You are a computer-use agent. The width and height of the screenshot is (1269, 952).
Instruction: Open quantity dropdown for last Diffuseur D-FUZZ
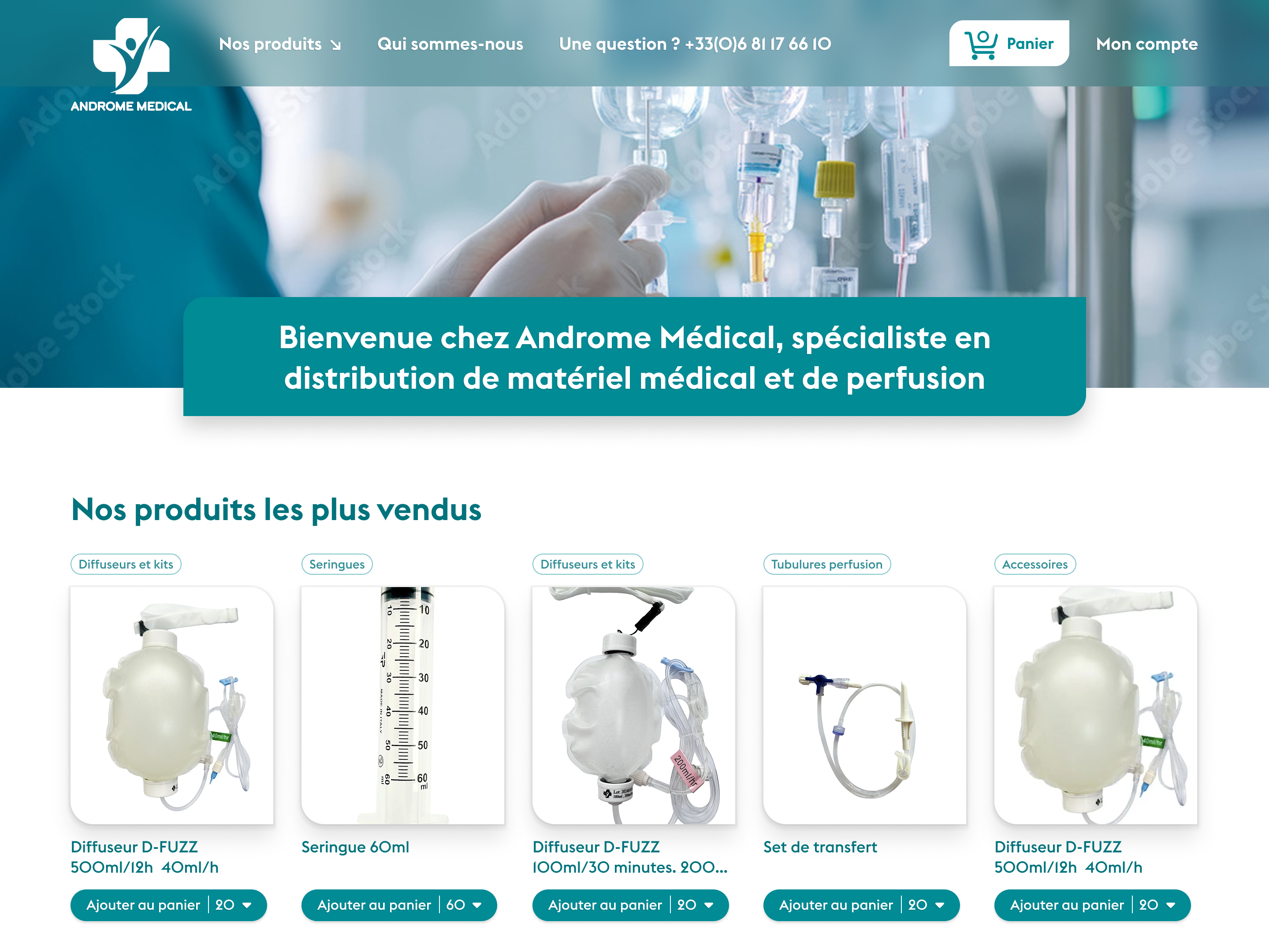click(1170, 905)
